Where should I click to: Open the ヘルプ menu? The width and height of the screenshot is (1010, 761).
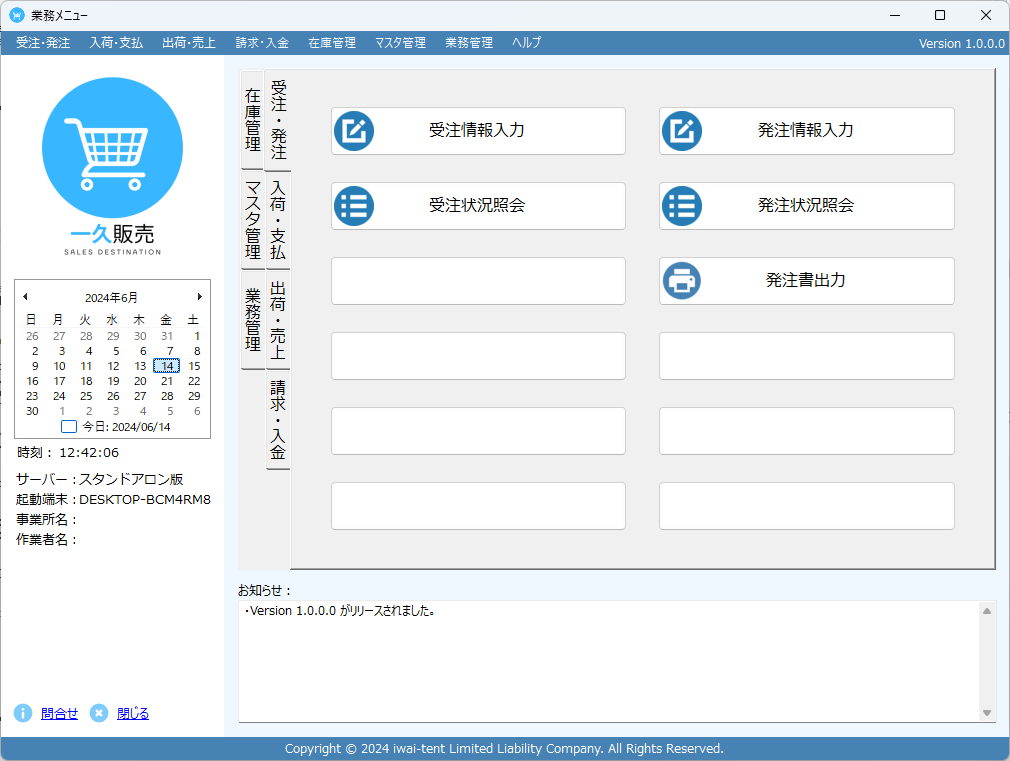click(x=526, y=43)
